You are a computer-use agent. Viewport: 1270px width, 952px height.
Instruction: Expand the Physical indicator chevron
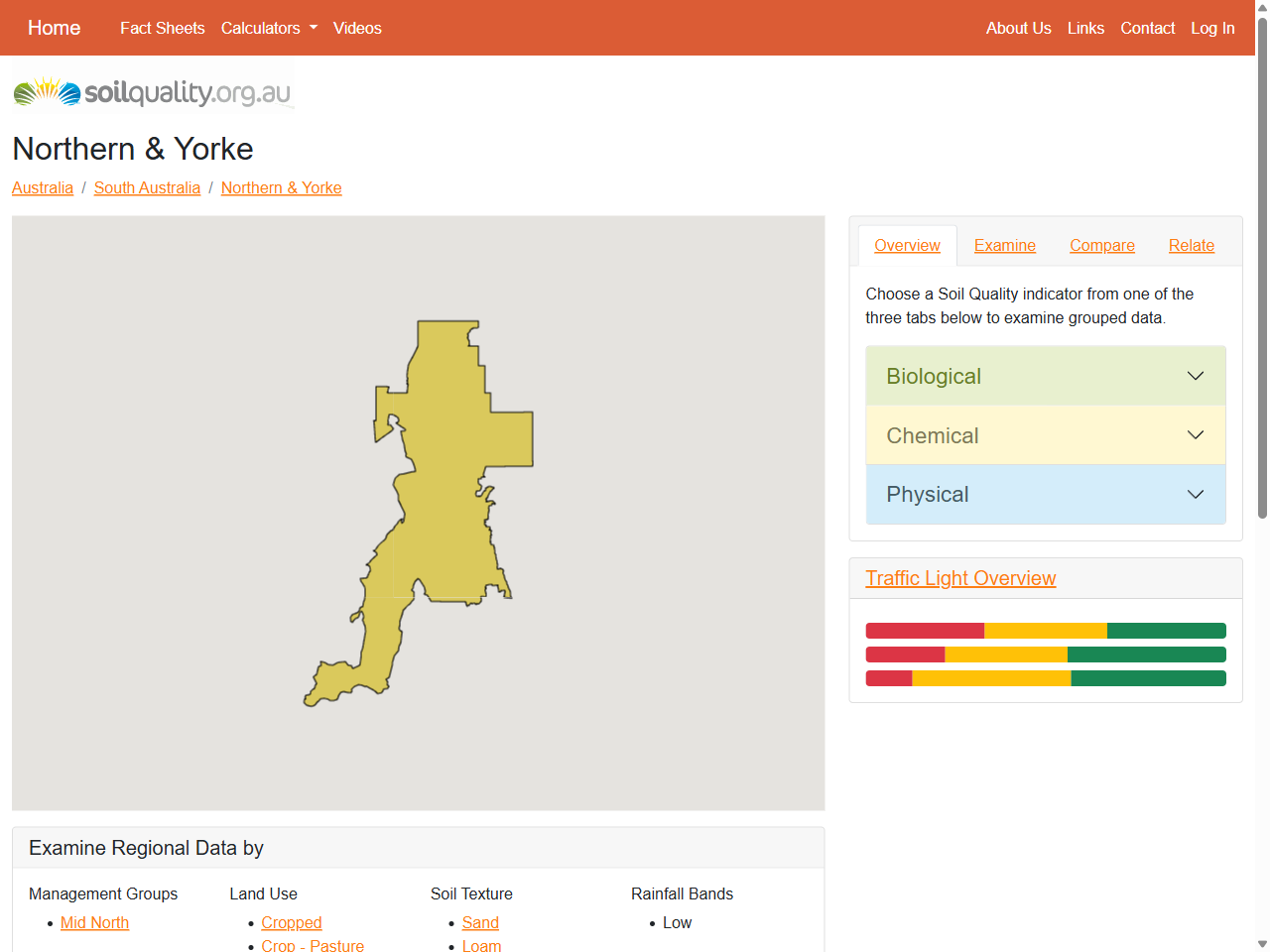(x=1195, y=494)
